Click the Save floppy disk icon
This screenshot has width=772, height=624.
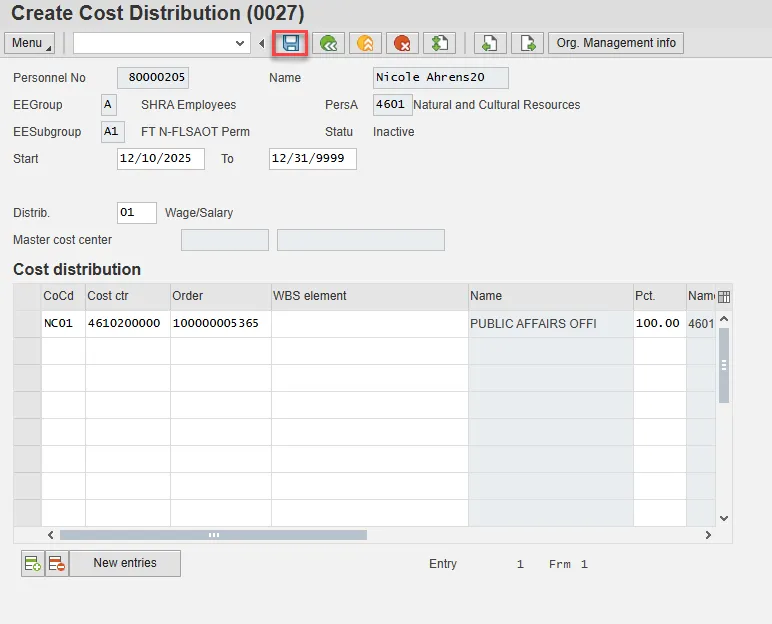click(x=291, y=43)
